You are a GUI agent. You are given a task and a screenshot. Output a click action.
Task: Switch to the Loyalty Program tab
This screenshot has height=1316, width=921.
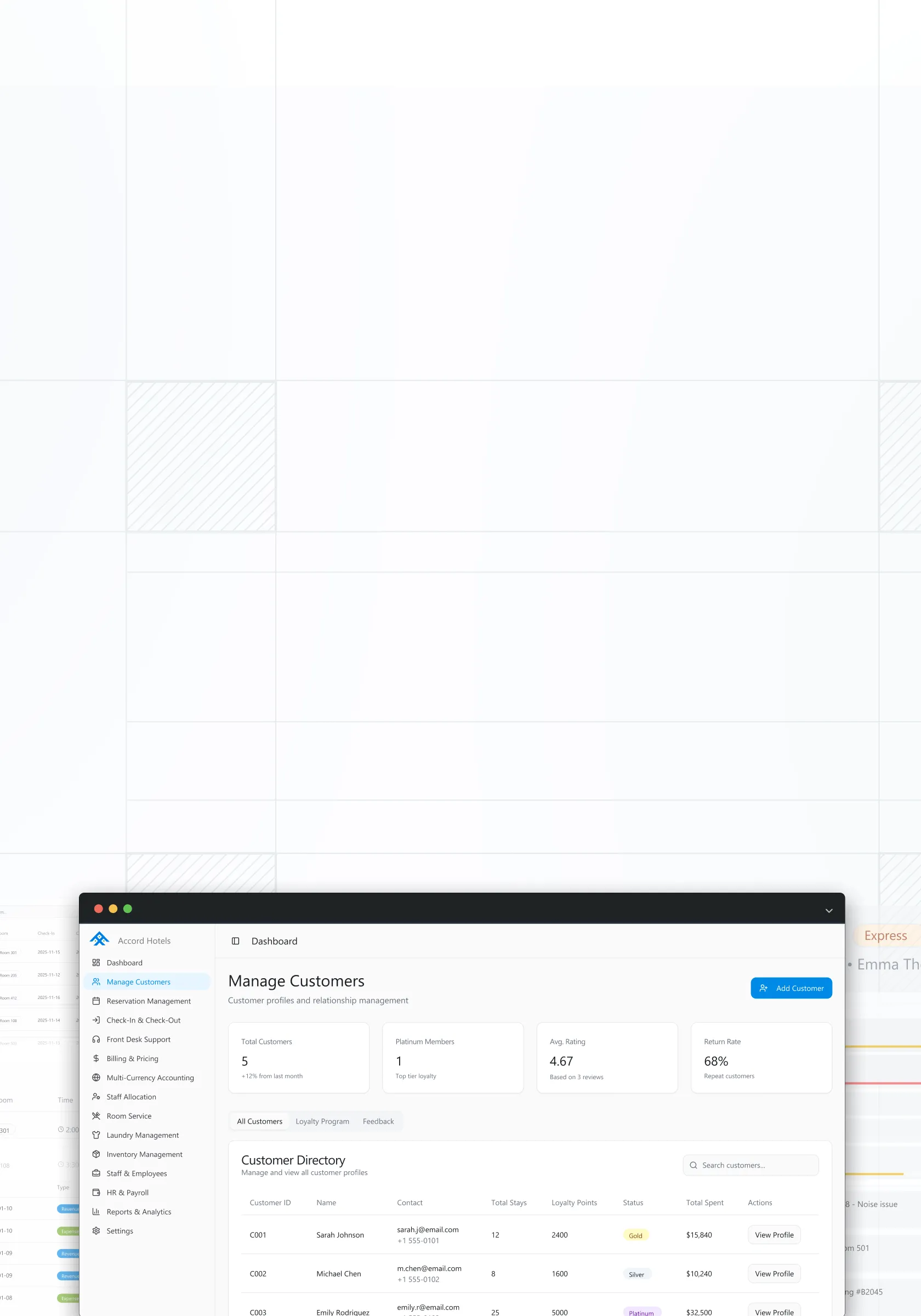(x=322, y=1121)
